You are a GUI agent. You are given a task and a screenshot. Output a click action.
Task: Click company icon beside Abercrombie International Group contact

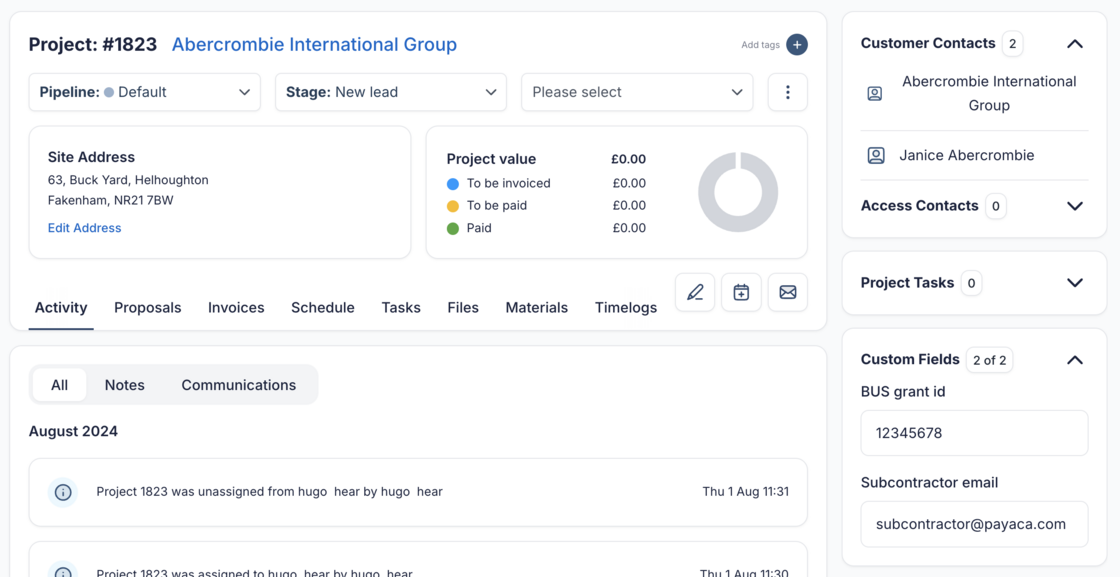tap(875, 94)
